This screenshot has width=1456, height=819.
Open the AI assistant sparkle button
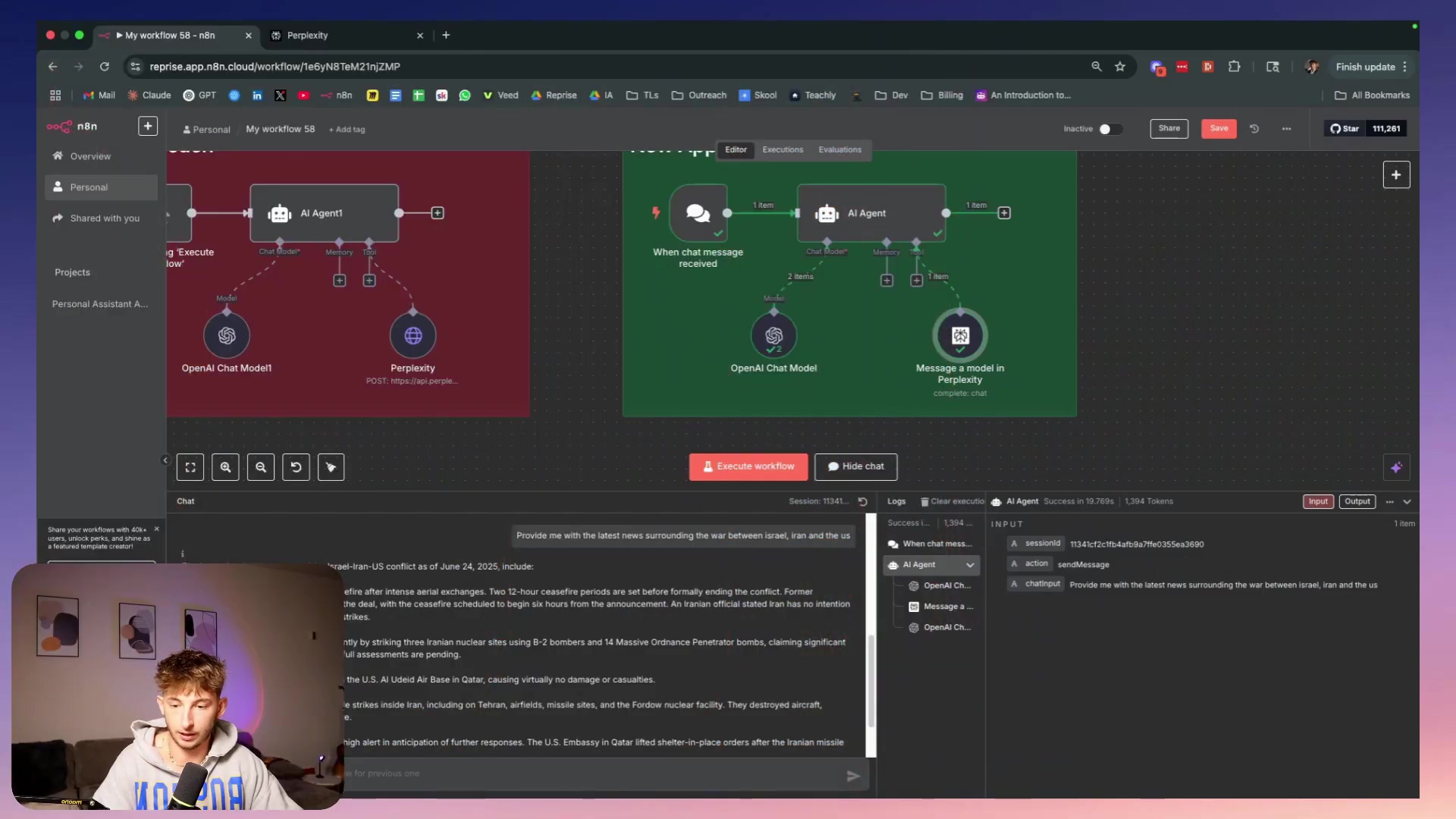1396,468
